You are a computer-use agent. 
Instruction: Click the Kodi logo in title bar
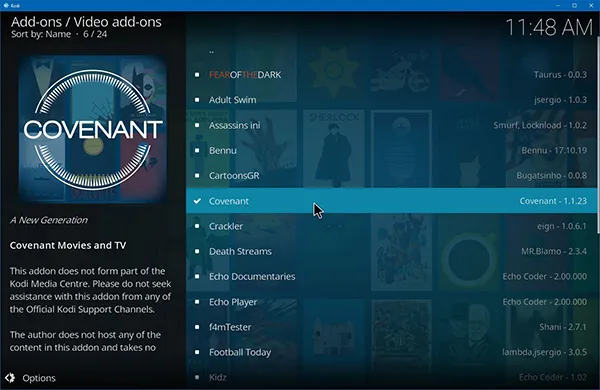(x=6, y=5)
